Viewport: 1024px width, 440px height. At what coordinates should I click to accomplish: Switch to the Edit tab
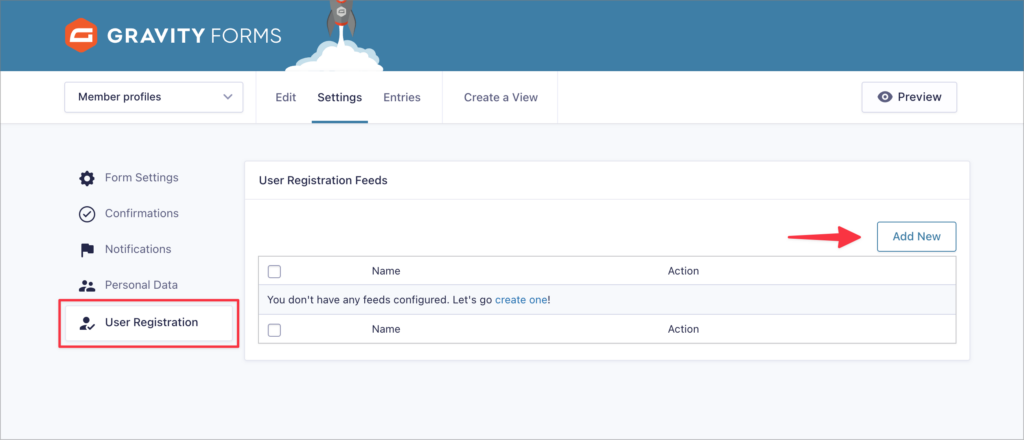pyautogui.click(x=285, y=97)
